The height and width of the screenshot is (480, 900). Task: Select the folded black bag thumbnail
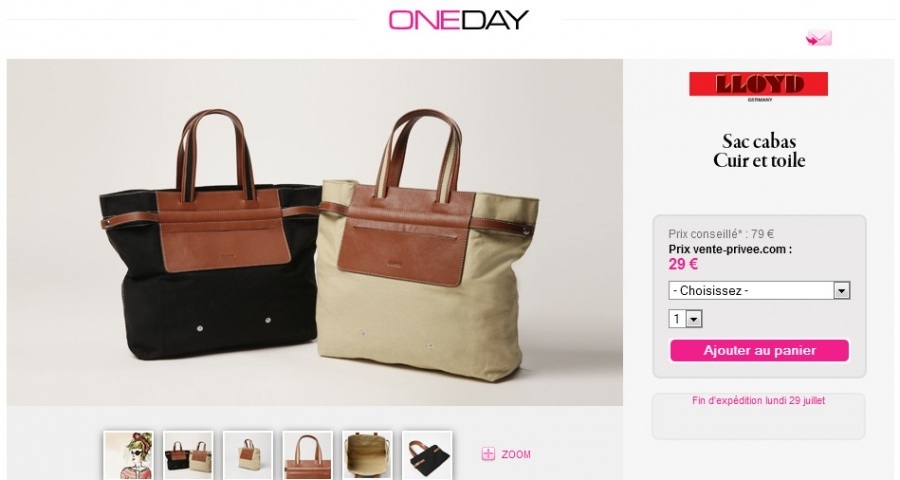[427, 455]
